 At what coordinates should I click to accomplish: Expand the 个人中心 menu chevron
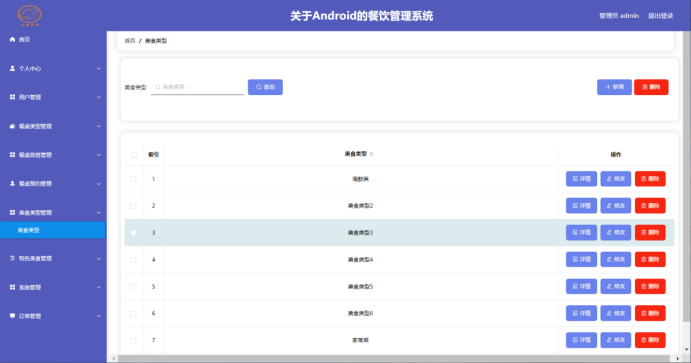coord(99,69)
